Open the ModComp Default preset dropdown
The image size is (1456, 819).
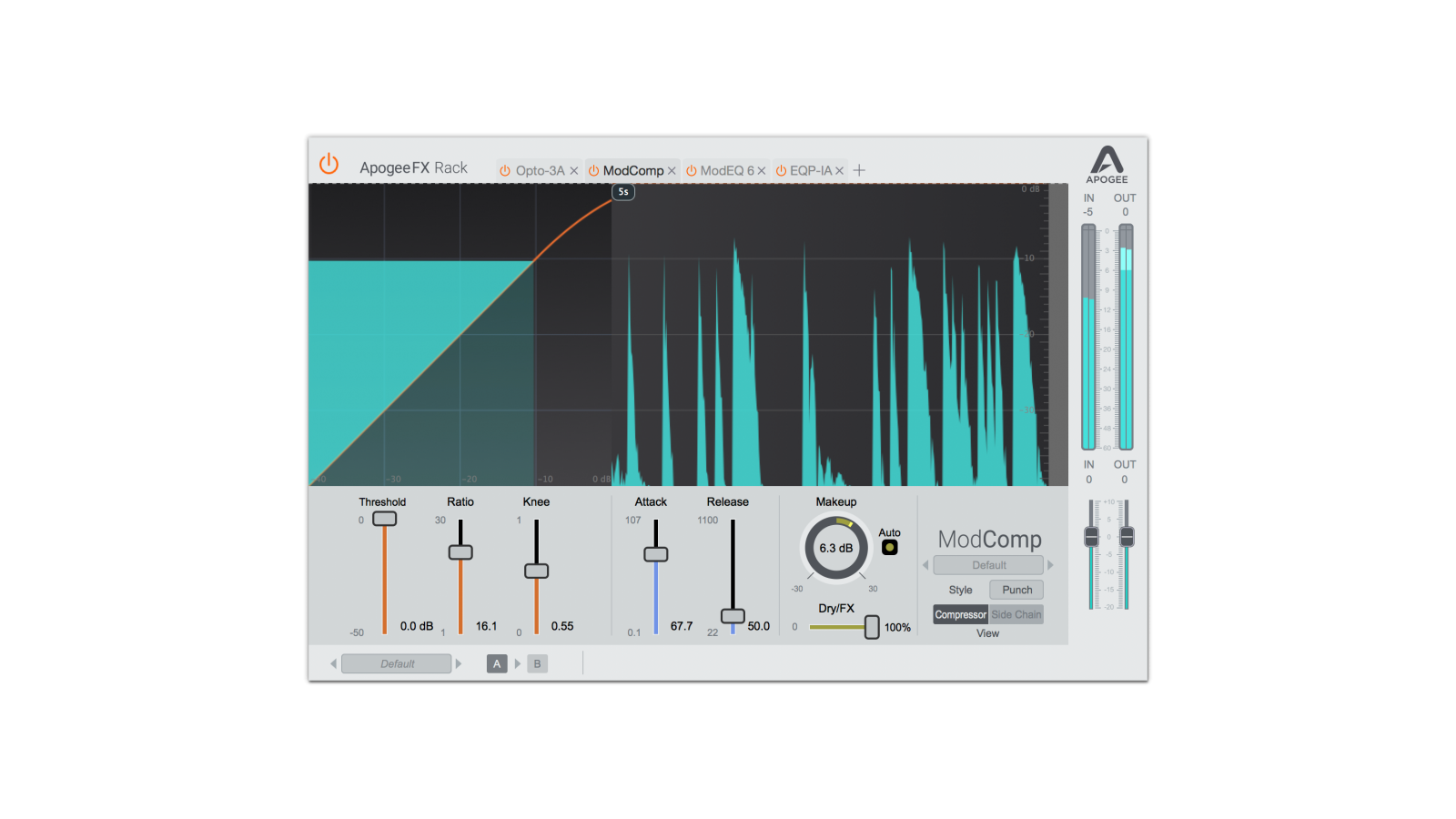tap(988, 565)
